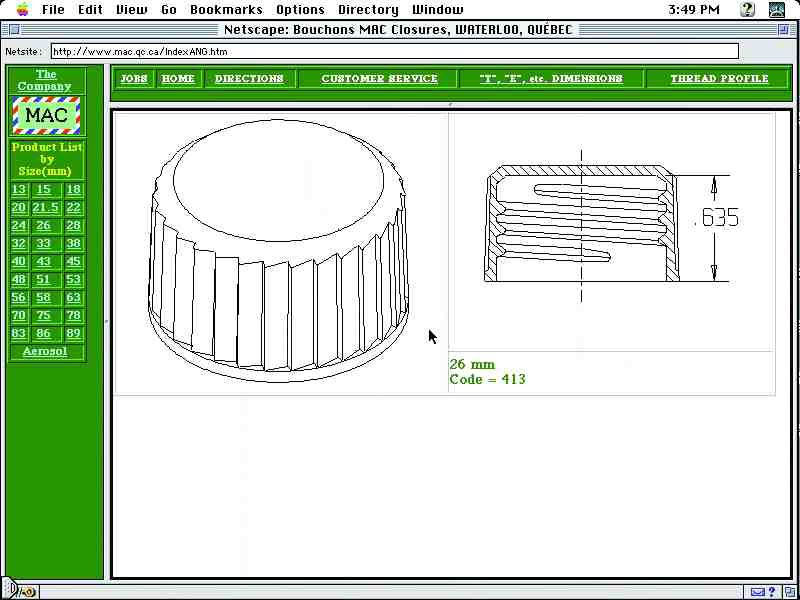Go to the HOME page
The width and height of the screenshot is (800, 600).
178,79
